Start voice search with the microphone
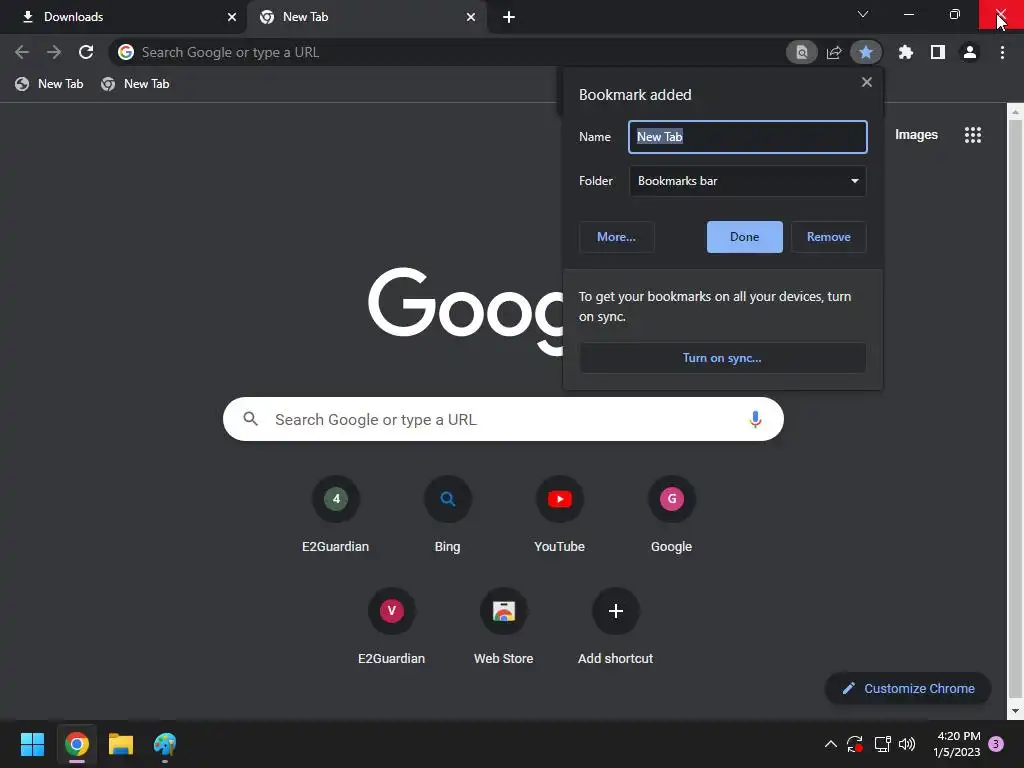Screen dimensions: 1024x768 pos(755,419)
